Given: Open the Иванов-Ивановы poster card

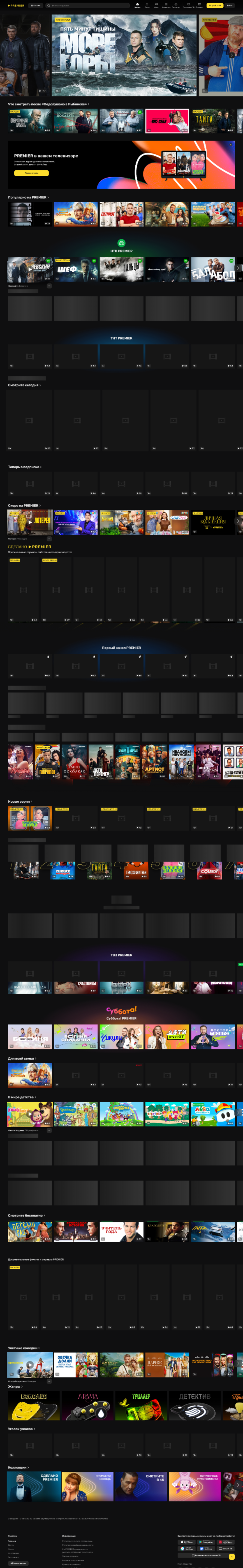Looking at the screenshot, I should 181,762.
